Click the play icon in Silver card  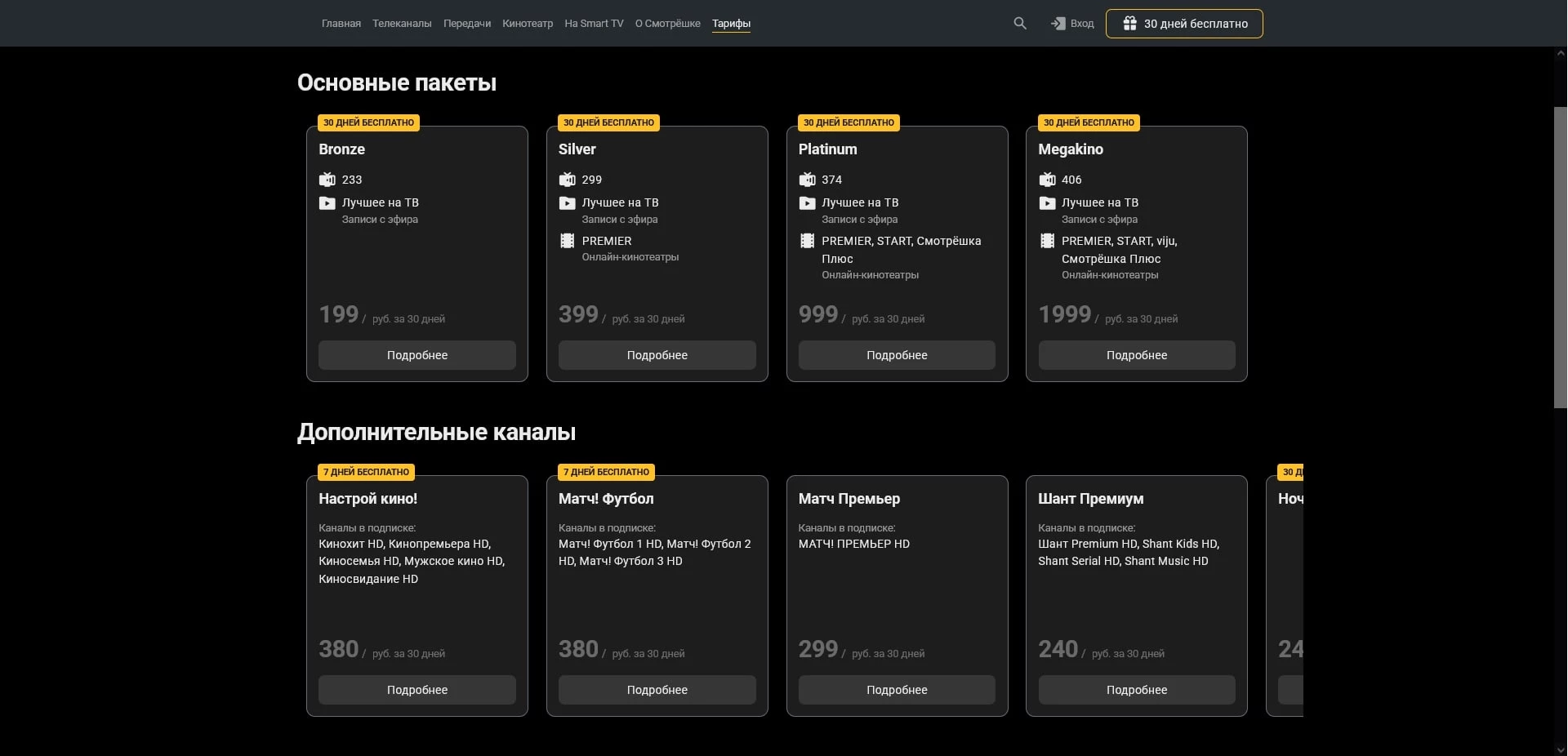(567, 203)
